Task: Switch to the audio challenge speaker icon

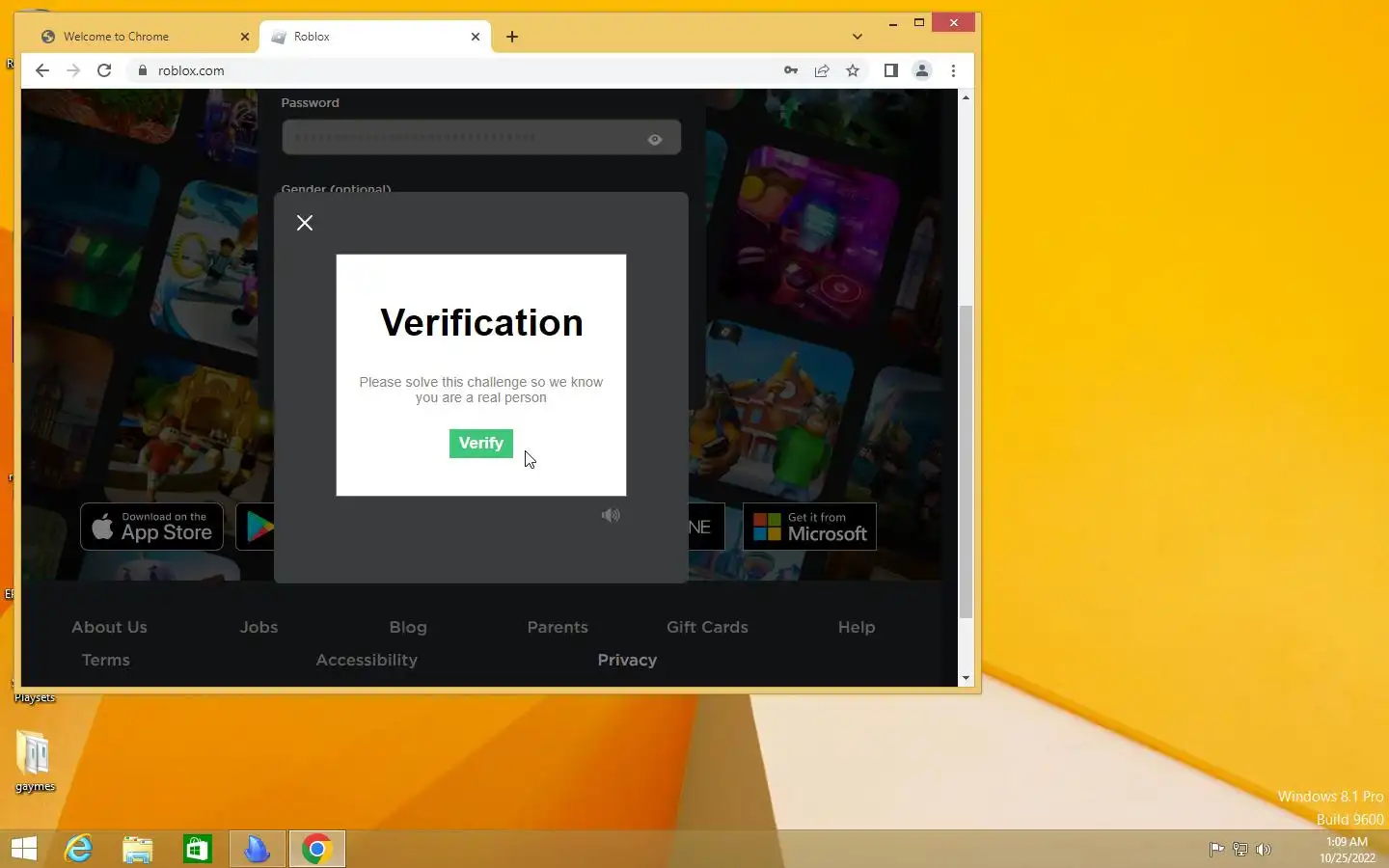Action: point(611,515)
